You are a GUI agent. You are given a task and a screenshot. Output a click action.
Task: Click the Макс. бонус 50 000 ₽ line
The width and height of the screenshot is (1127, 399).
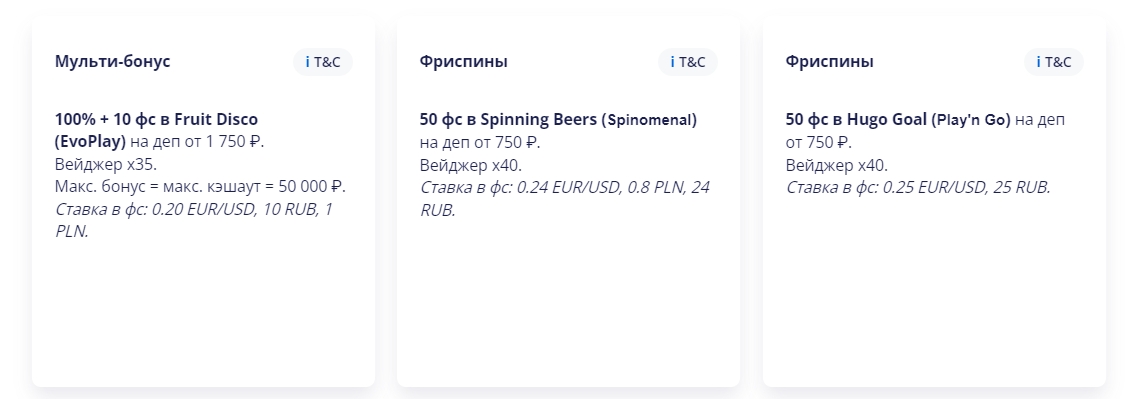point(201,186)
